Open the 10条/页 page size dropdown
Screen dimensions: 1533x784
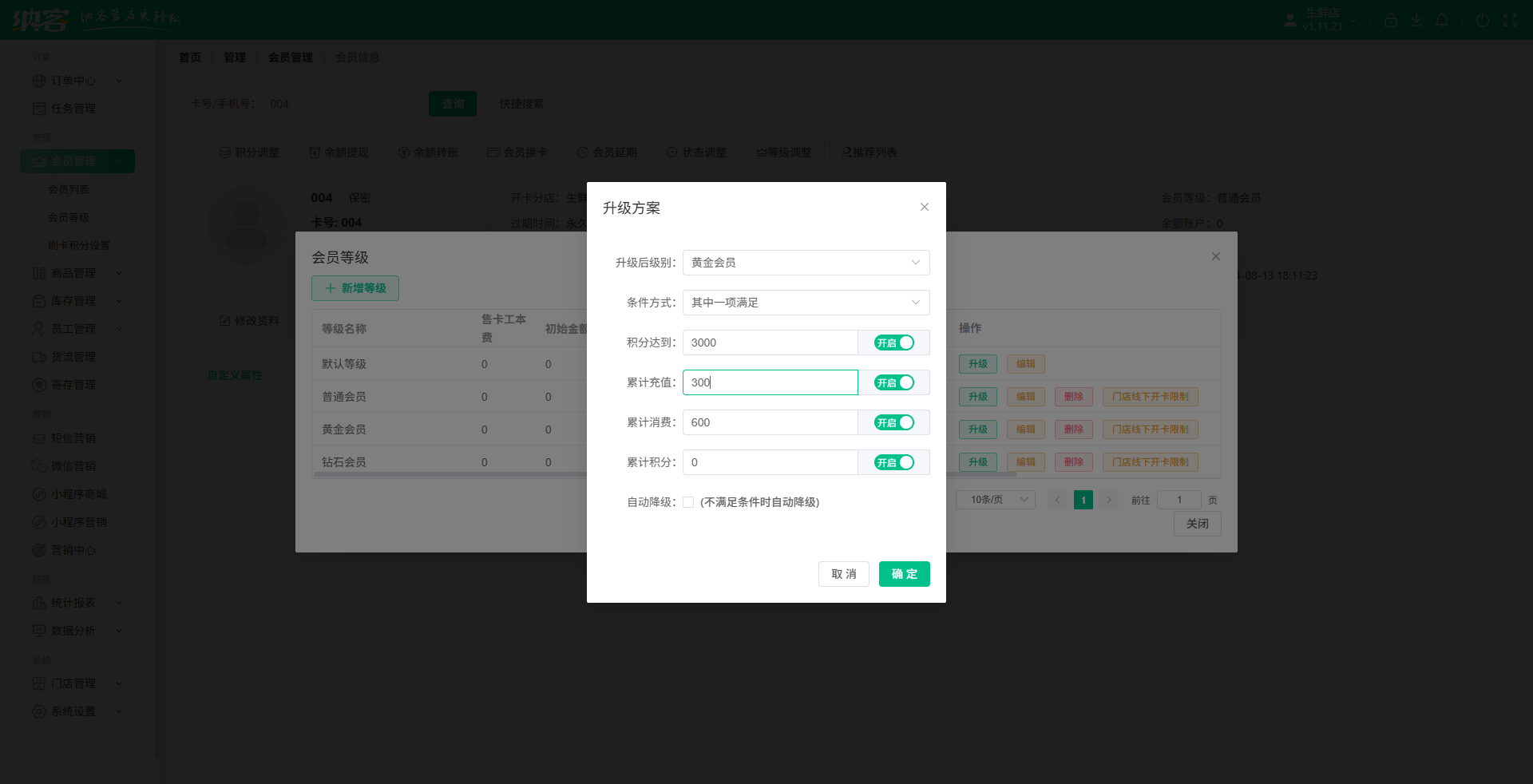coord(995,500)
